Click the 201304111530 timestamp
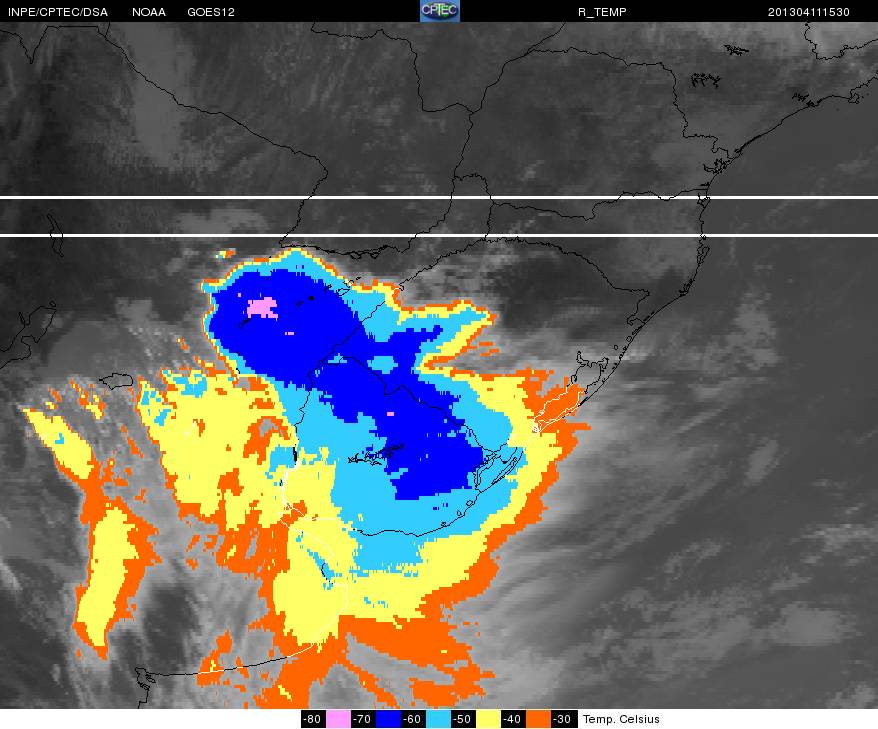The height and width of the screenshot is (729, 878). coord(809,12)
